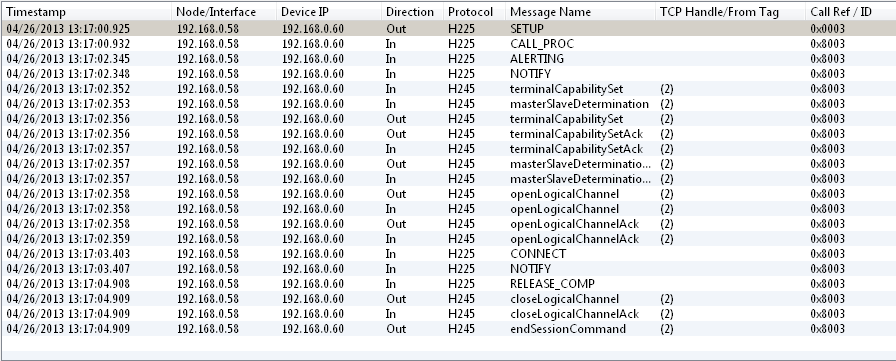Select the masterSlaveDetermination row with direction In
This screenshot has width=896, height=361.
pos(449,104)
